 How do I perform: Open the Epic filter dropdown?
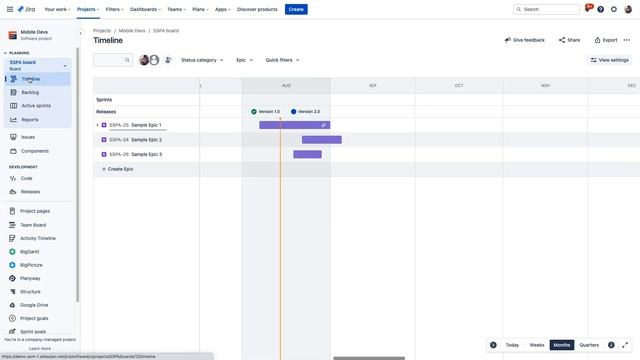pyautogui.click(x=244, y=60)
